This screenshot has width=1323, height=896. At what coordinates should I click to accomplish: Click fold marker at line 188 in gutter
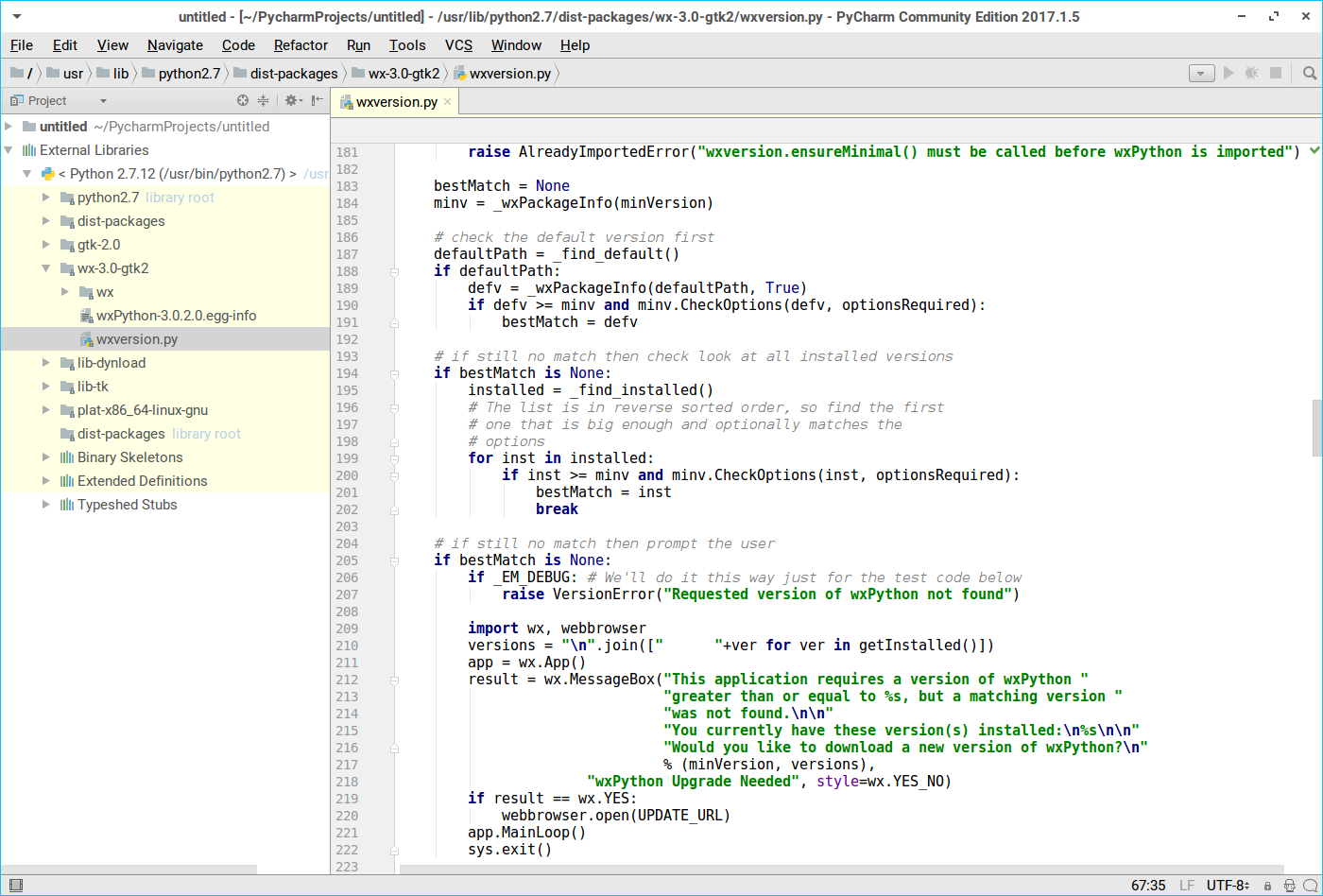pyautogui.click(x=395, y=271)
